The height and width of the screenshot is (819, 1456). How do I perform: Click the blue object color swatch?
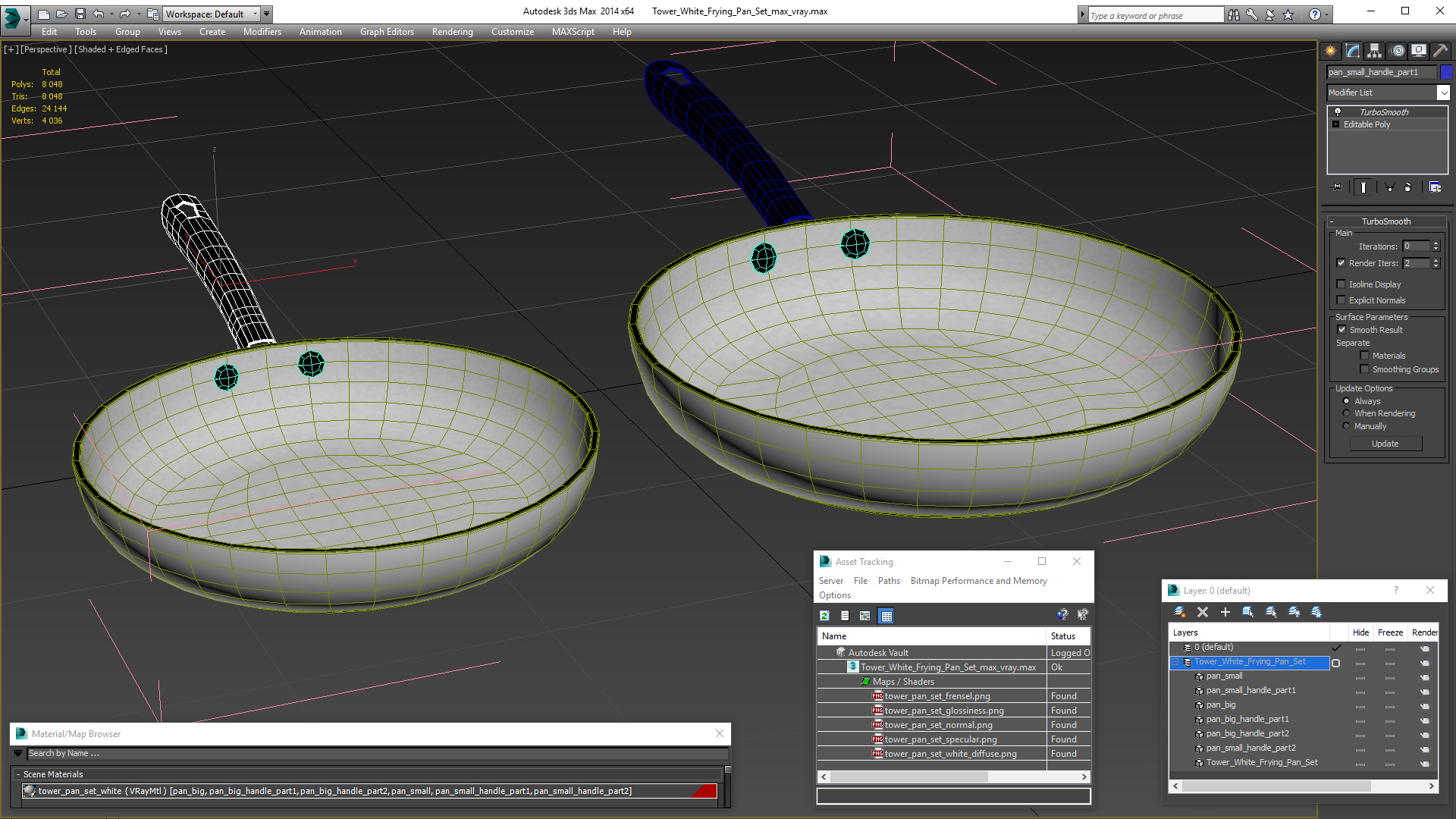tap(1446, 72)
